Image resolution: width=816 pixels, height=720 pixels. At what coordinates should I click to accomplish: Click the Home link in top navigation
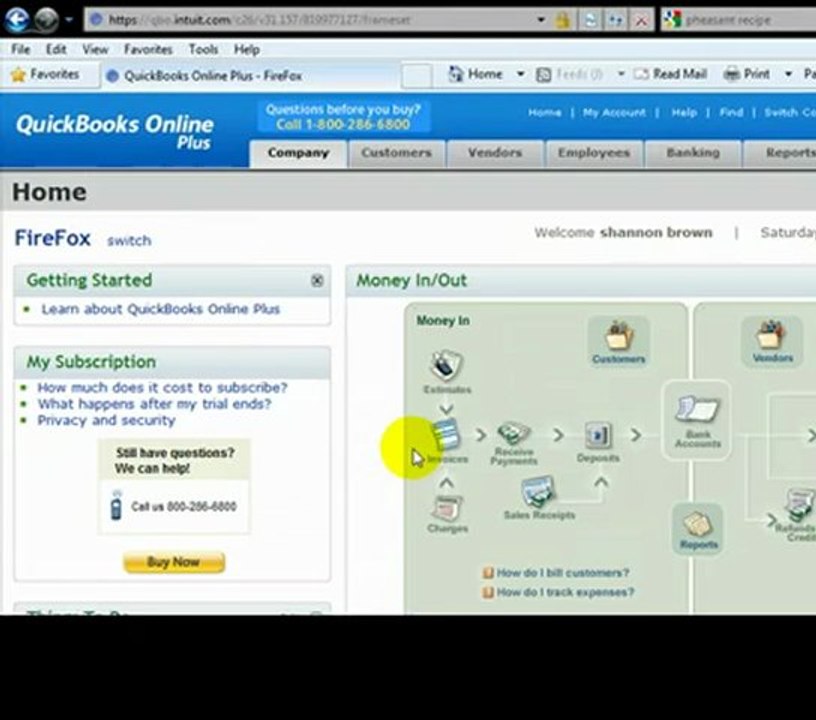544,112
